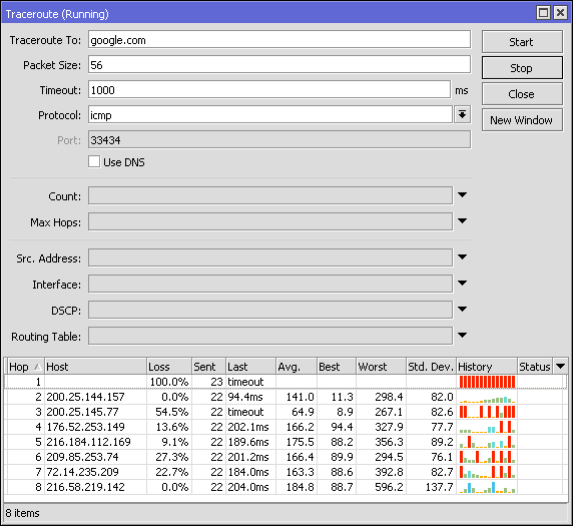Image resolution: width=573 pixels, height=526 pixels.
Task: Click the 596.2 worst value
Action: [389, 487]
